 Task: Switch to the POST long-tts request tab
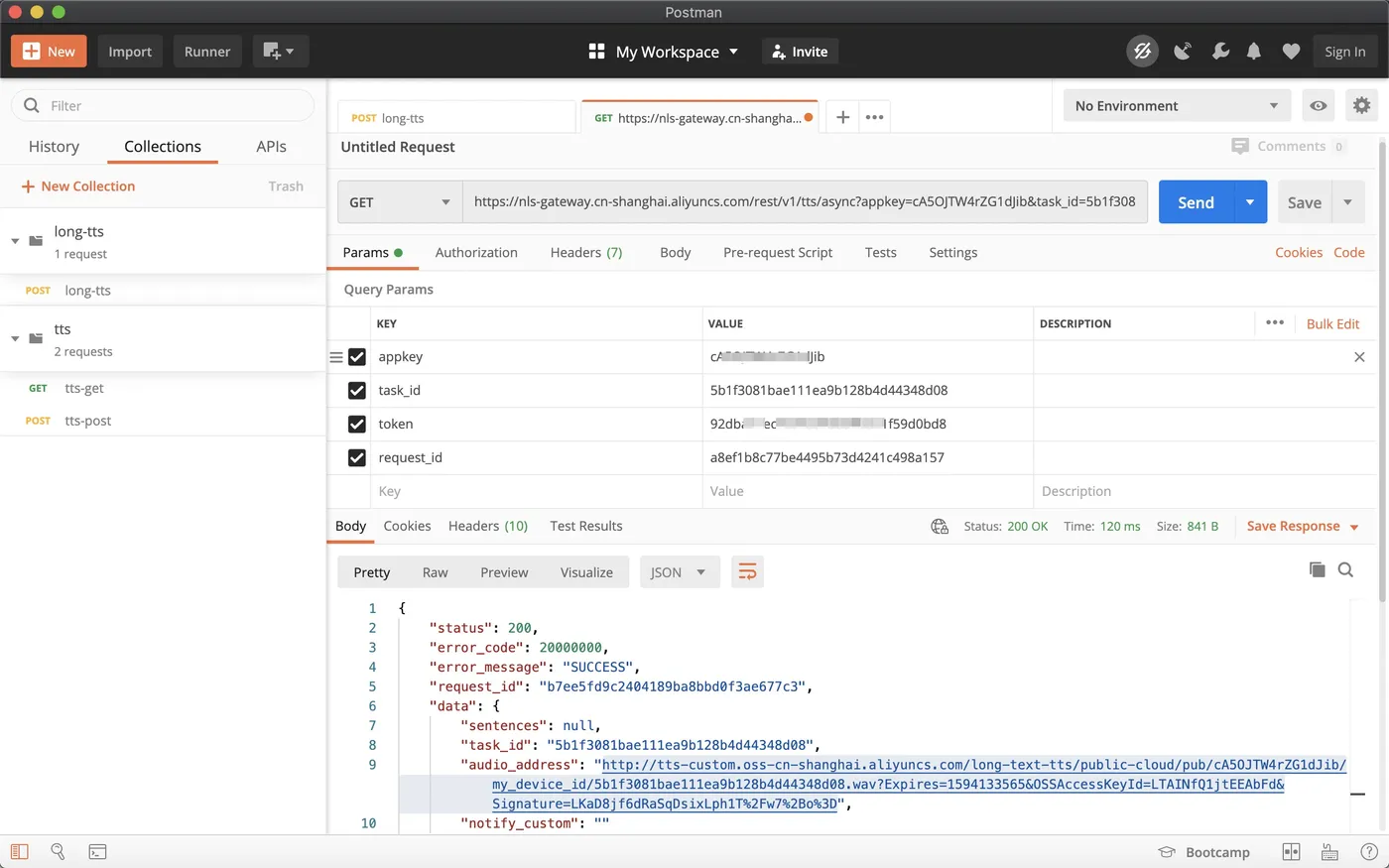coord(456,117)
